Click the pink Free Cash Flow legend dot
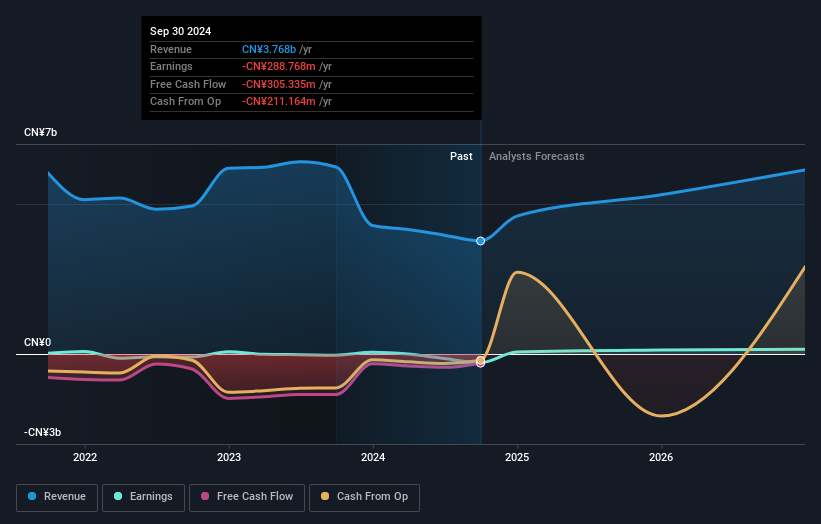This screenshot has width=821, height=524. pos(205,496)
